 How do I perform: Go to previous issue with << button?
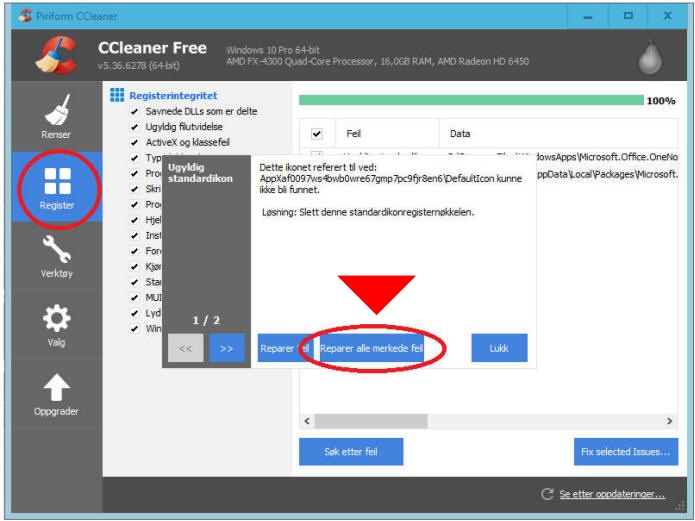point(186,348)
